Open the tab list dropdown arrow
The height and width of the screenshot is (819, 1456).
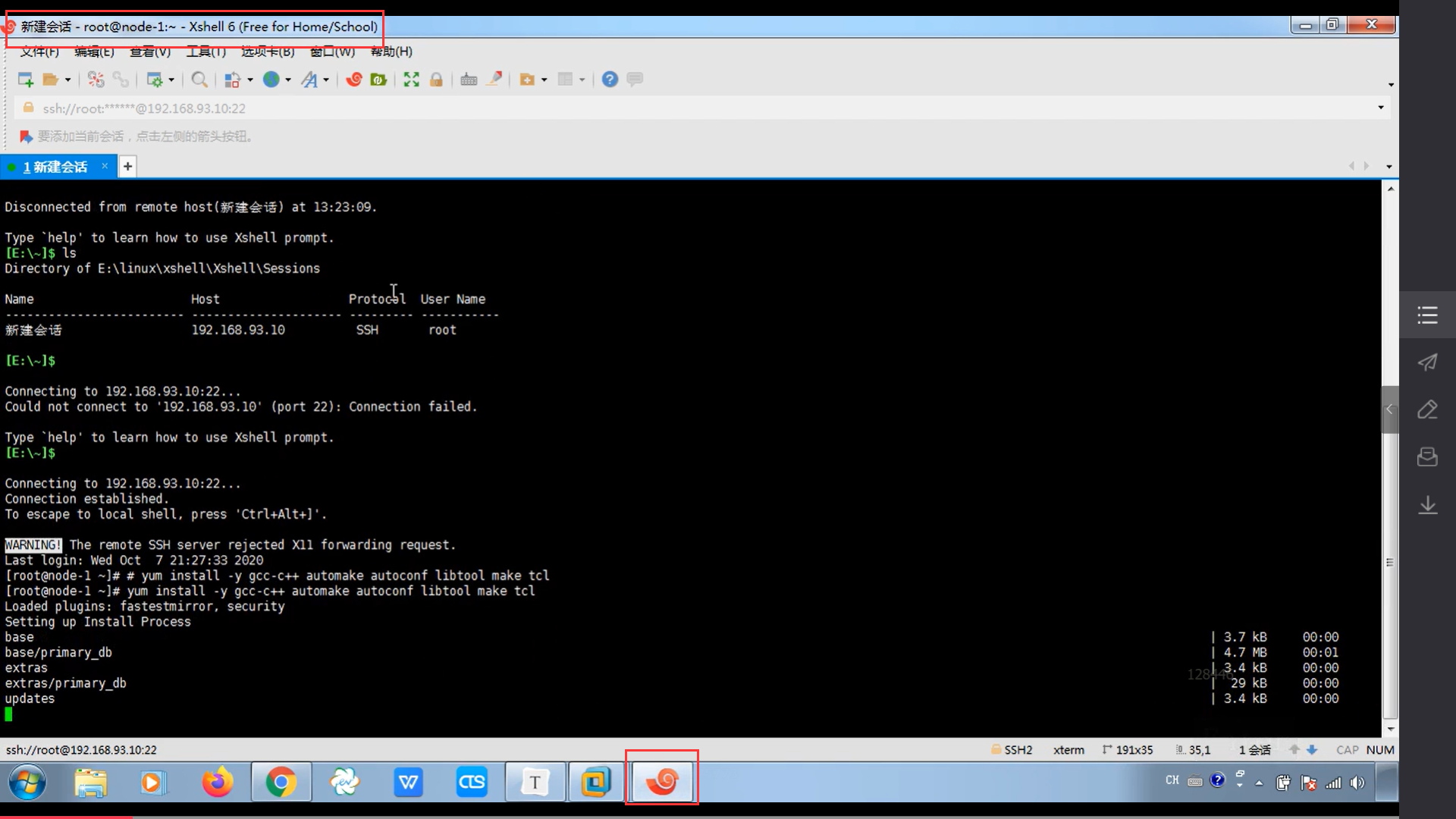point(1389,167)
